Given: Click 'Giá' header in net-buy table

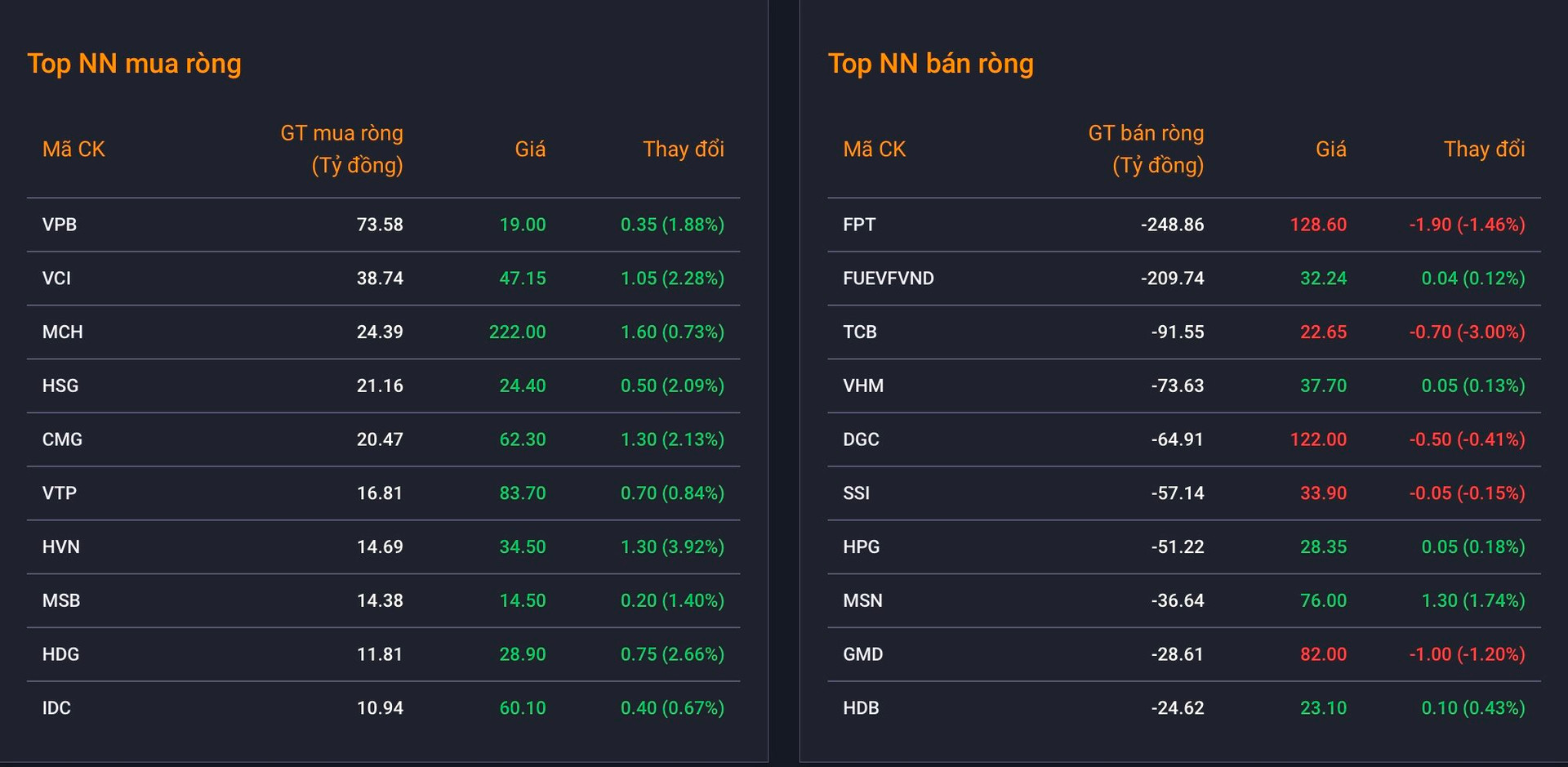Looking at the screenshot, I should (x=530, y=149).
